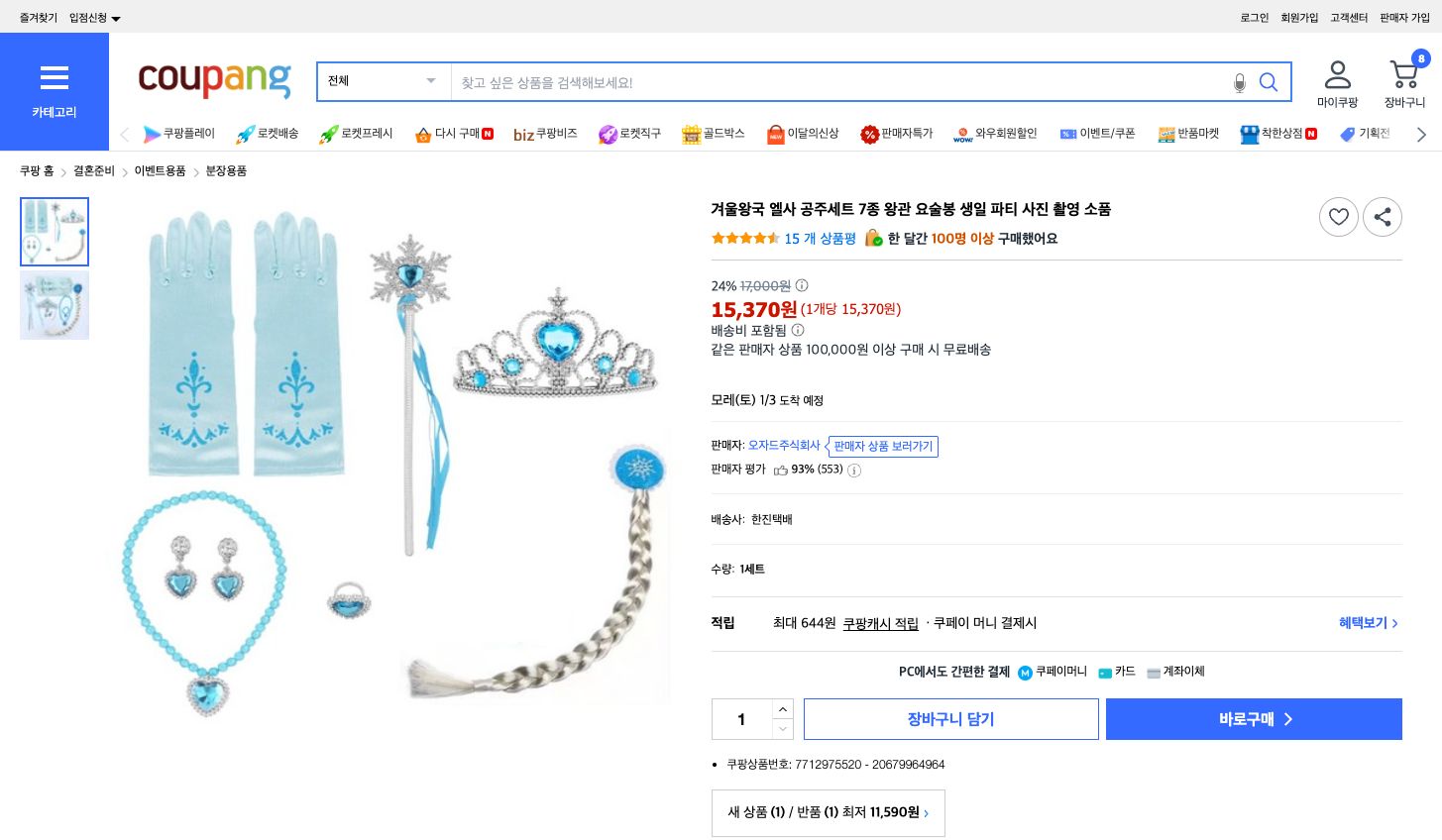Click the 장바구니 담기 button
The image size is (1442, 840).
tap(950, 719)
